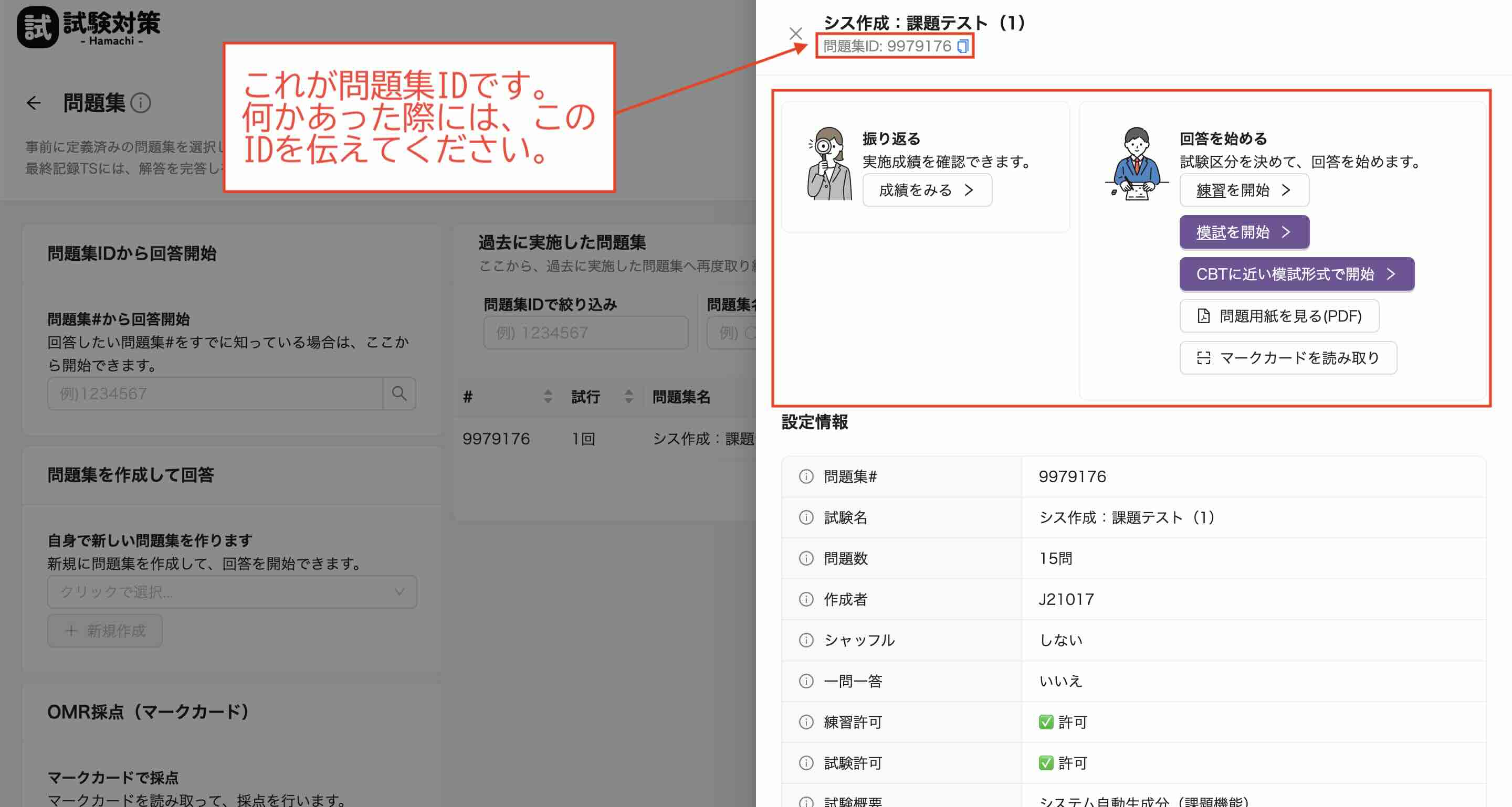Click the 問題集IDで絞り込み input field
Image resolution: width=1512 pixels, height=807 pixels.
pyautogui.click(x=585, y=333)
